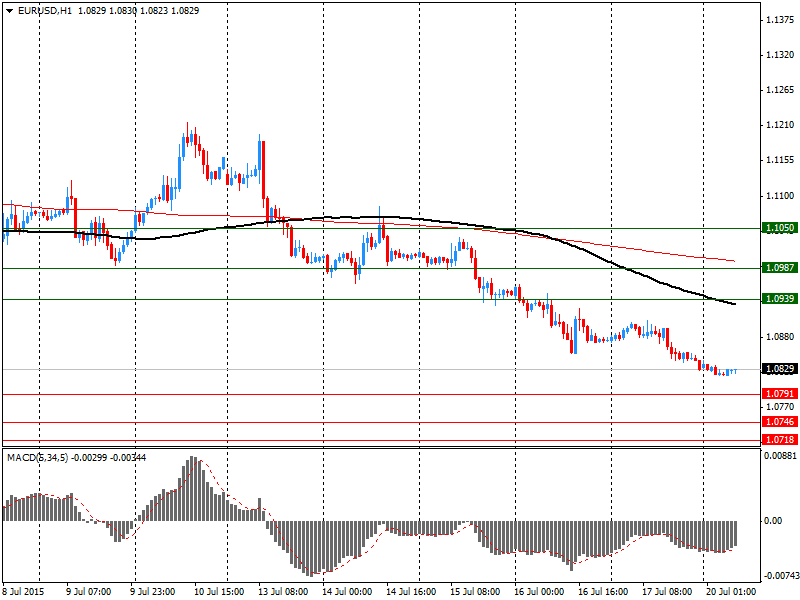The width and height of the screenshot is (800, 600).
Task: Select the 1.0939 green level price label
Action: (780, 299)
